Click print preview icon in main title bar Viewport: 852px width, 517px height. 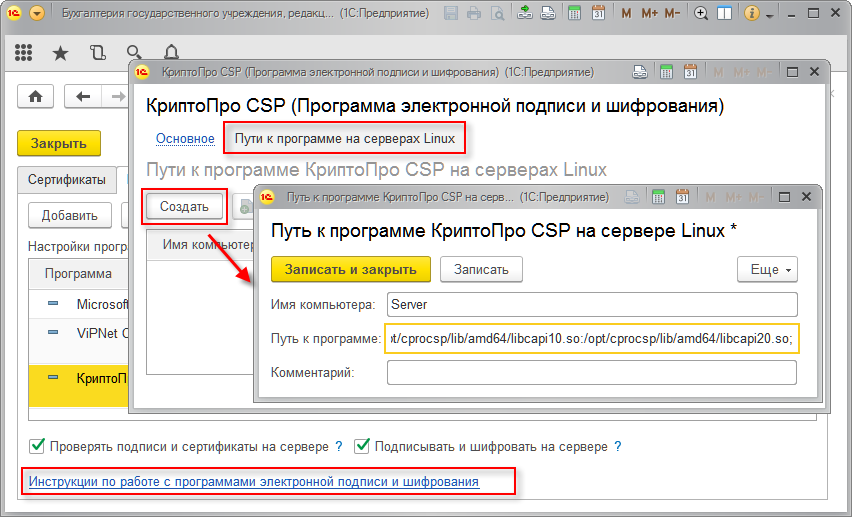point(497,13)
